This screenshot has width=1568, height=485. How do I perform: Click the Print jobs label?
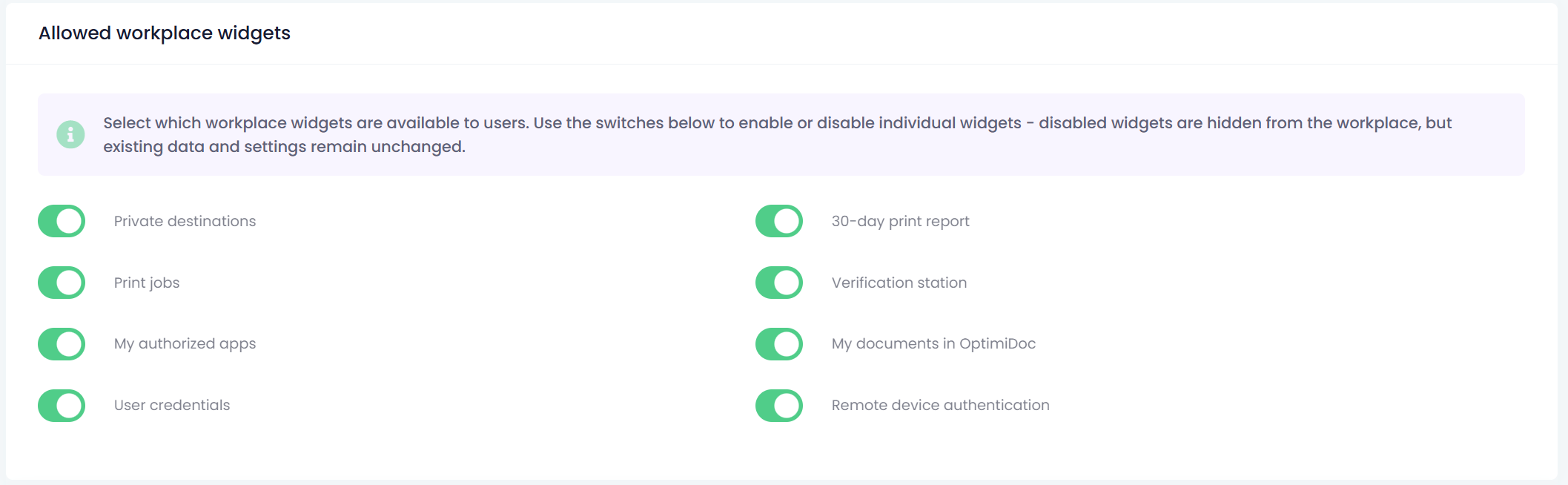[147, 283]
